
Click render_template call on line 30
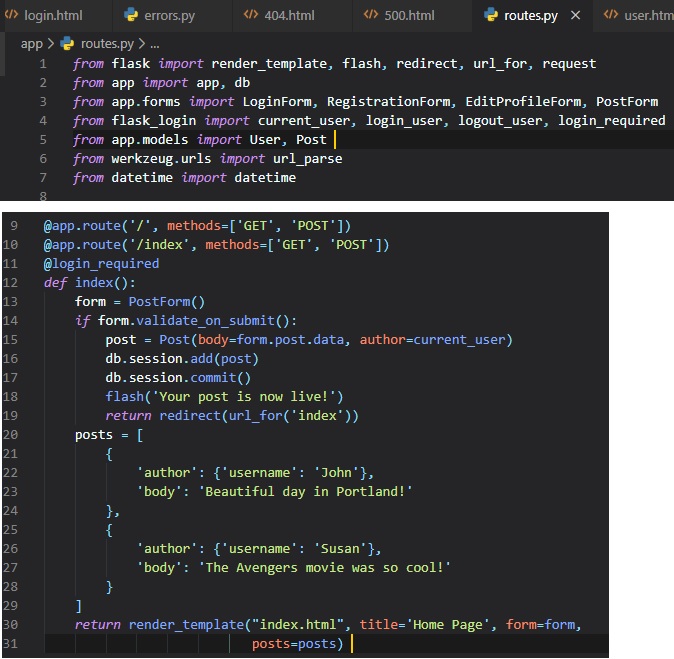pyautogui.click(x=185, y=625)
